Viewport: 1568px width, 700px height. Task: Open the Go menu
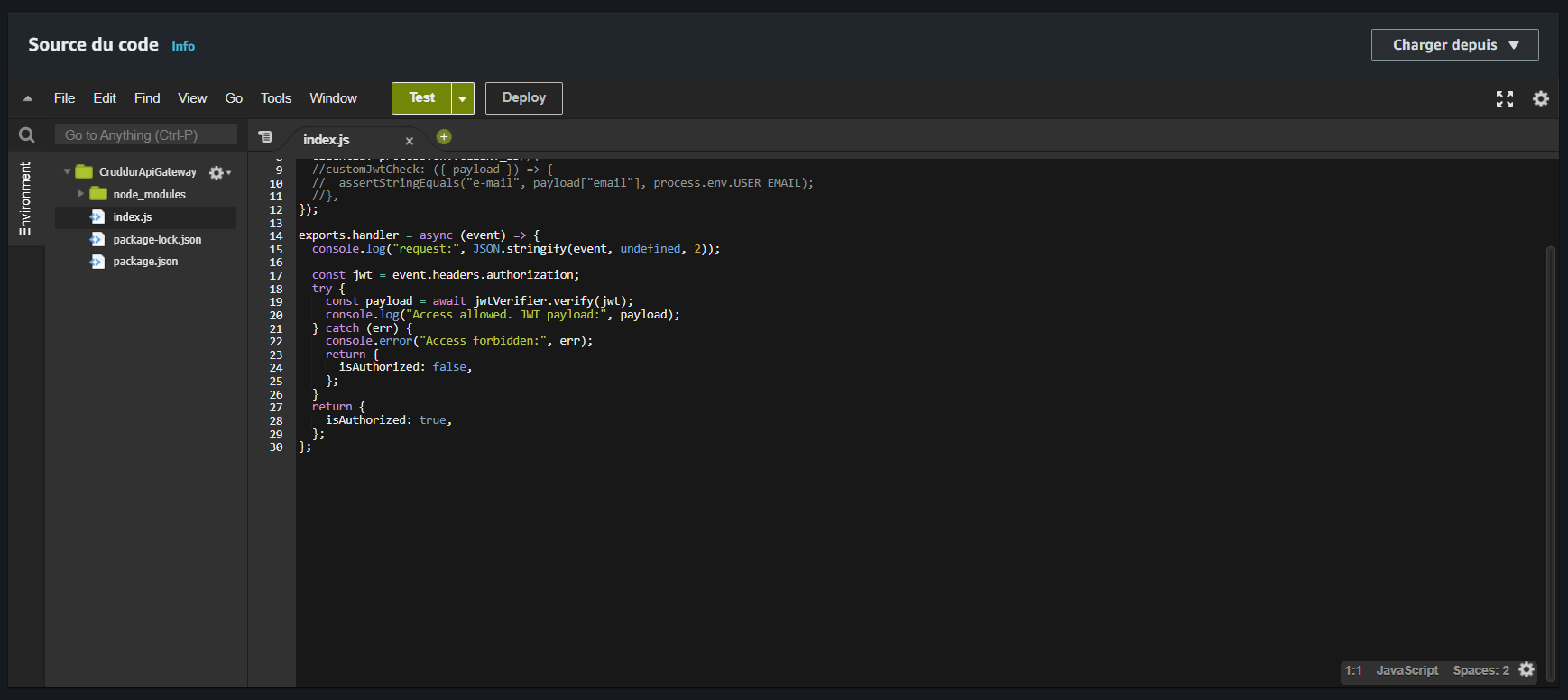[x=234, y=98]
